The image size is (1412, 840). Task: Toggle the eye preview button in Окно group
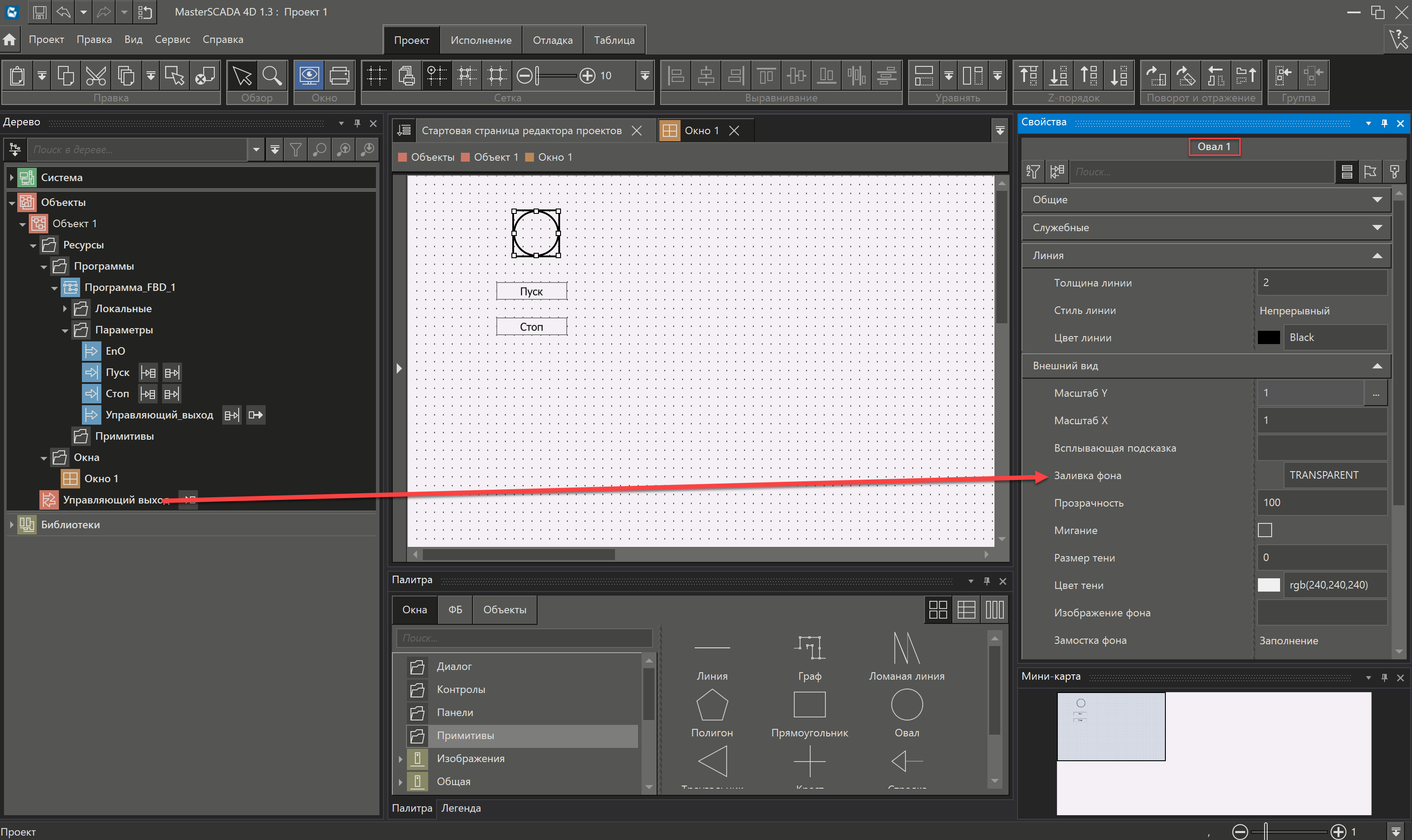[309, 75]
